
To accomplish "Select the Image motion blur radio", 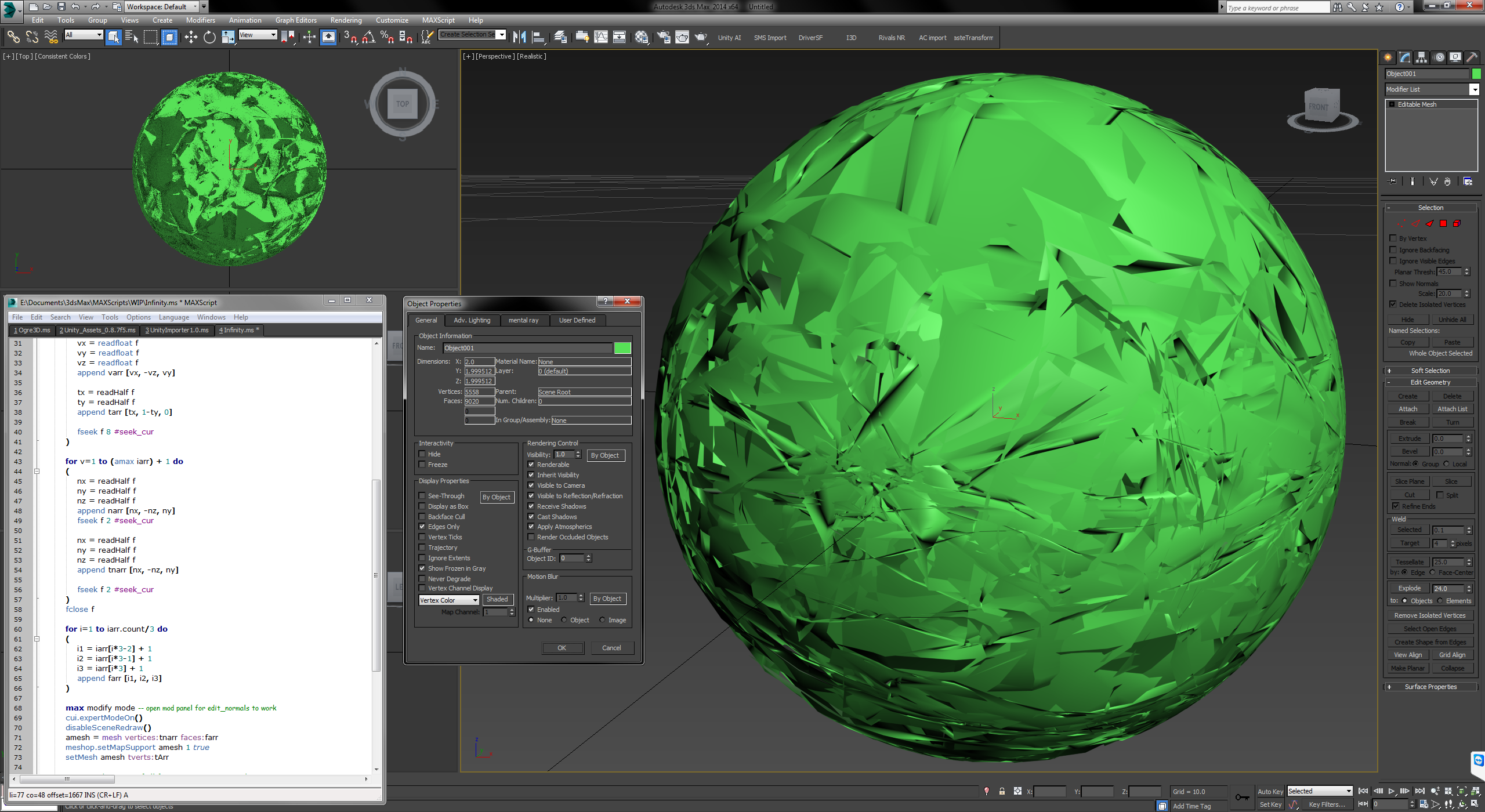I will pos(602,620).
